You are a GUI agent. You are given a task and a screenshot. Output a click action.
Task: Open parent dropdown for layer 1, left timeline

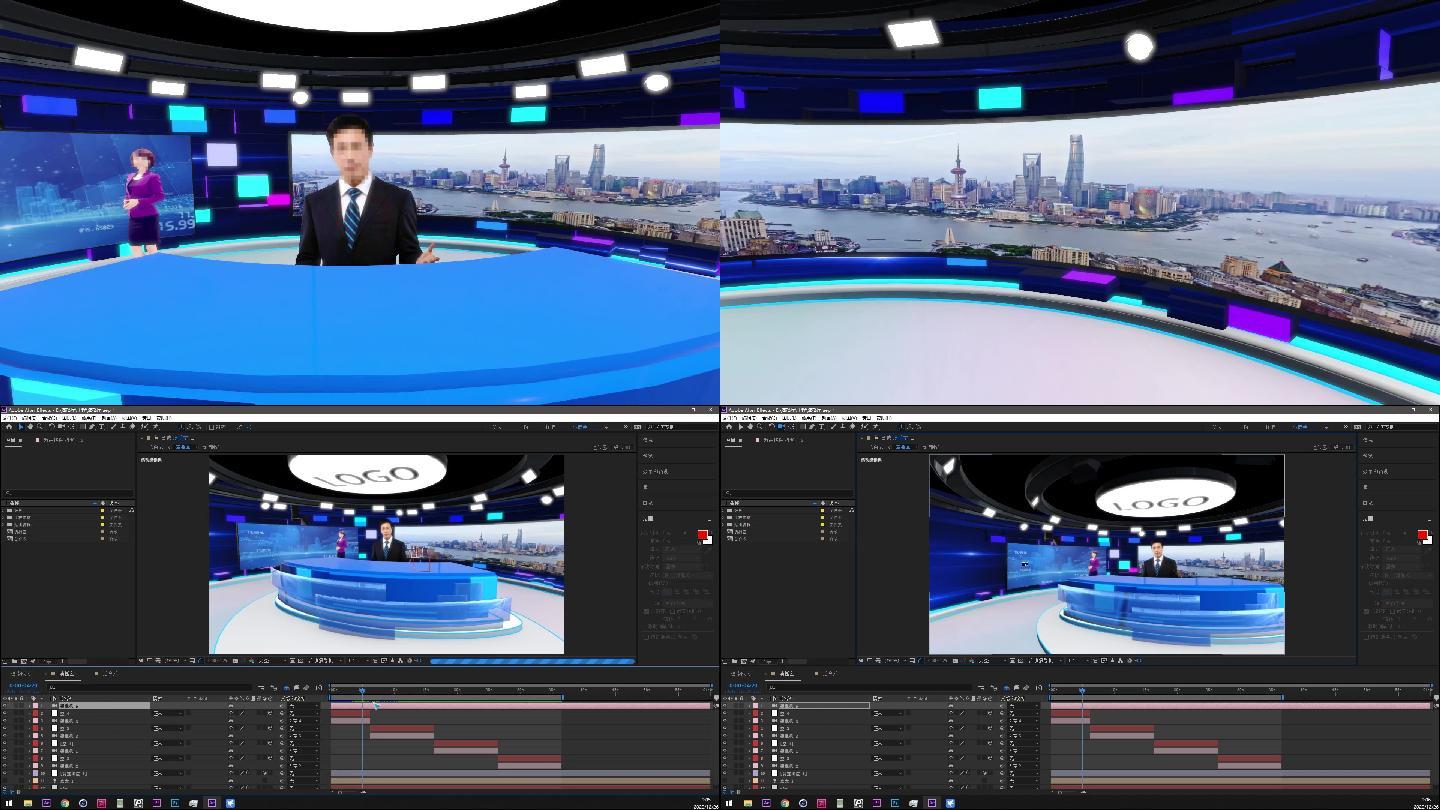click(x=304, y=705)
